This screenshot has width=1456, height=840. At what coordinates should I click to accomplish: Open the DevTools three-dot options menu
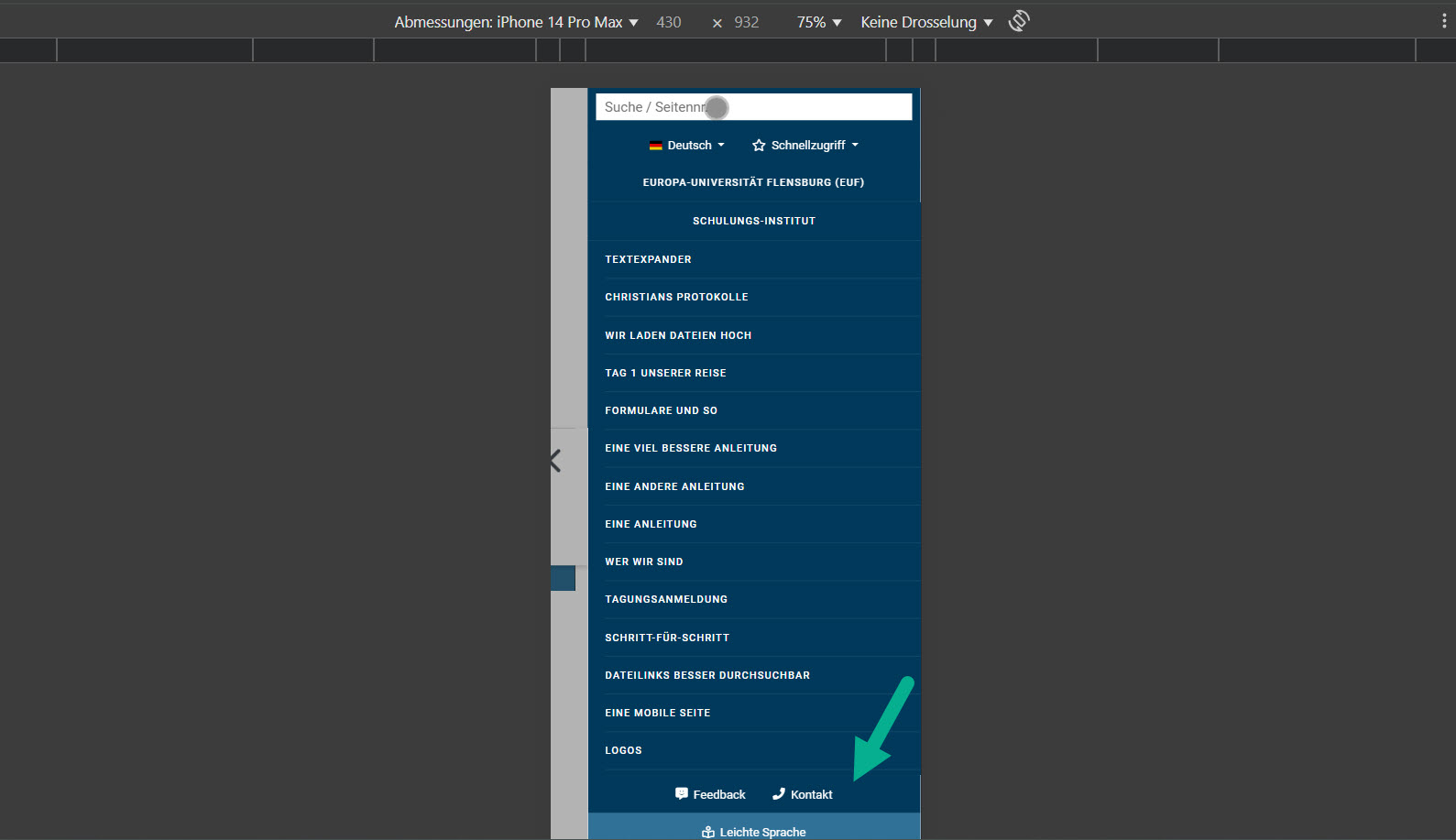click(1444, 21)
